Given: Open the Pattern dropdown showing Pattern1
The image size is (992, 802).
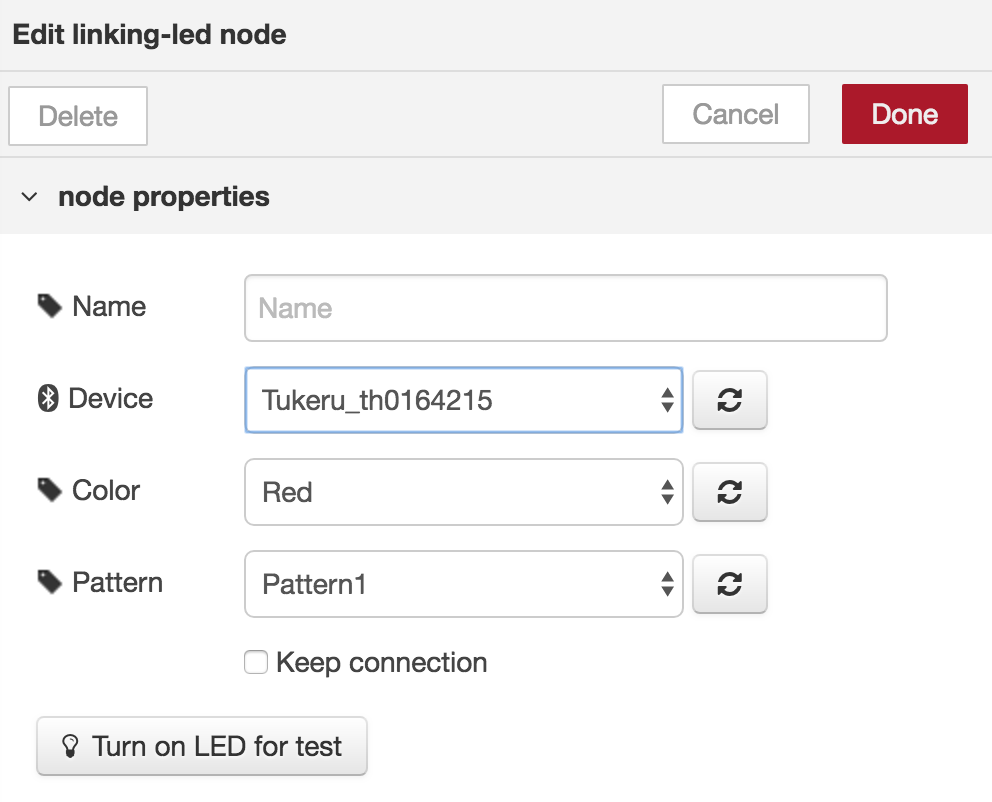Looking at the screenshot, I should [x=464, y=584].
